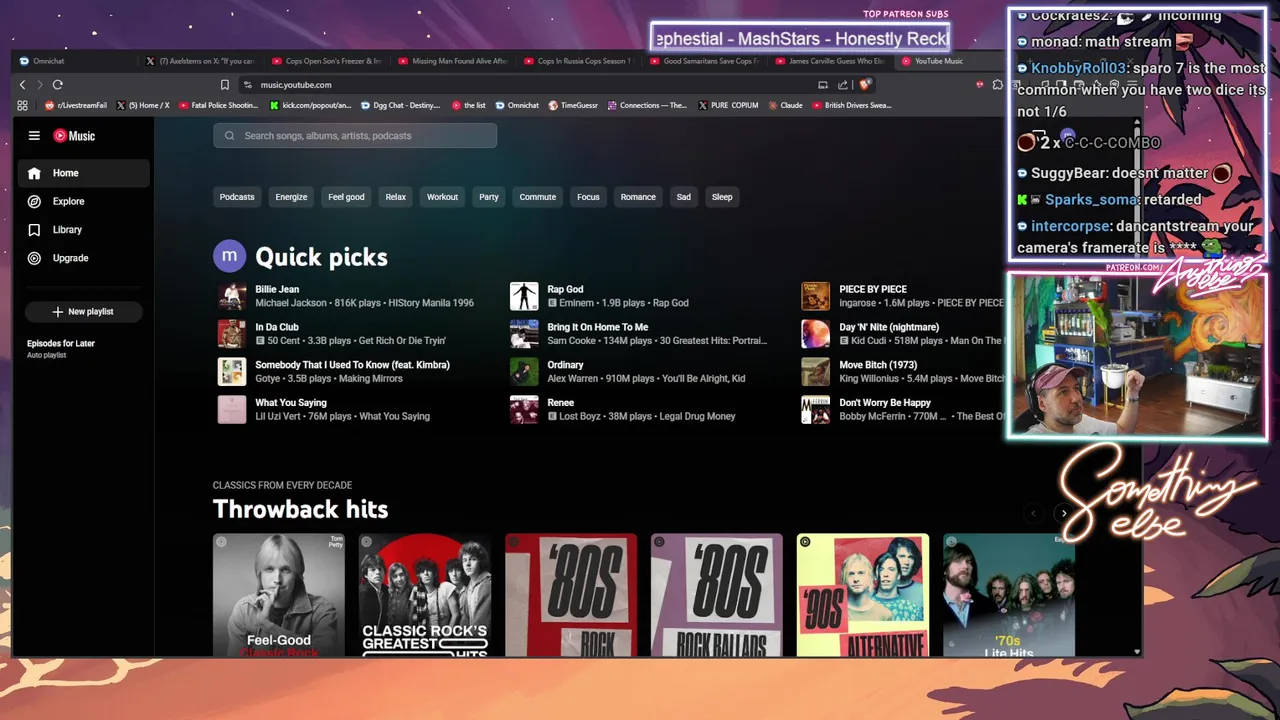Select the Energize mood chip

[291, 197]
